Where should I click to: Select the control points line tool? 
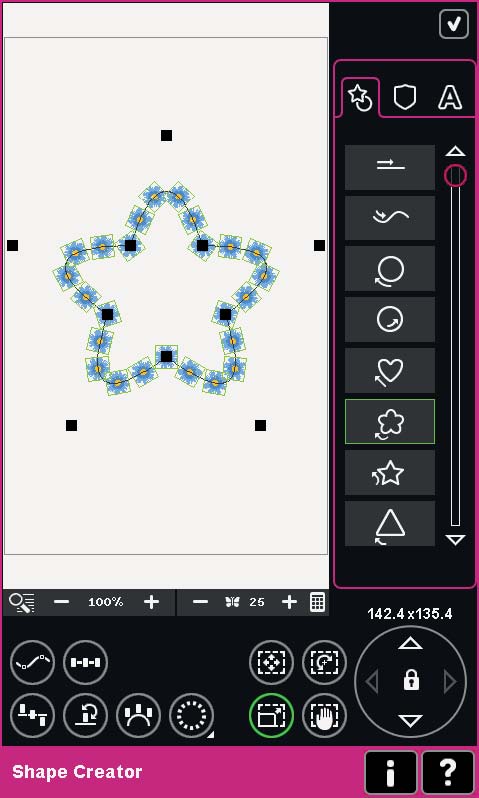[x=33, y=662]
